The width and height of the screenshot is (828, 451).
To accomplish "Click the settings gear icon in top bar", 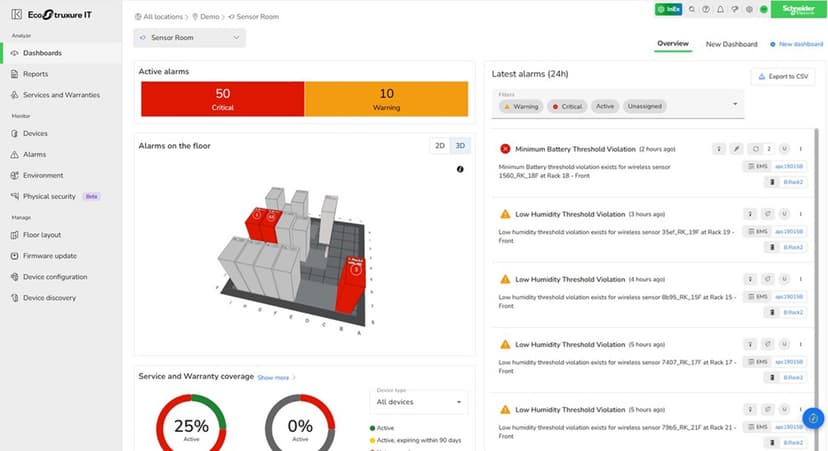I will (x=749, y=10).
